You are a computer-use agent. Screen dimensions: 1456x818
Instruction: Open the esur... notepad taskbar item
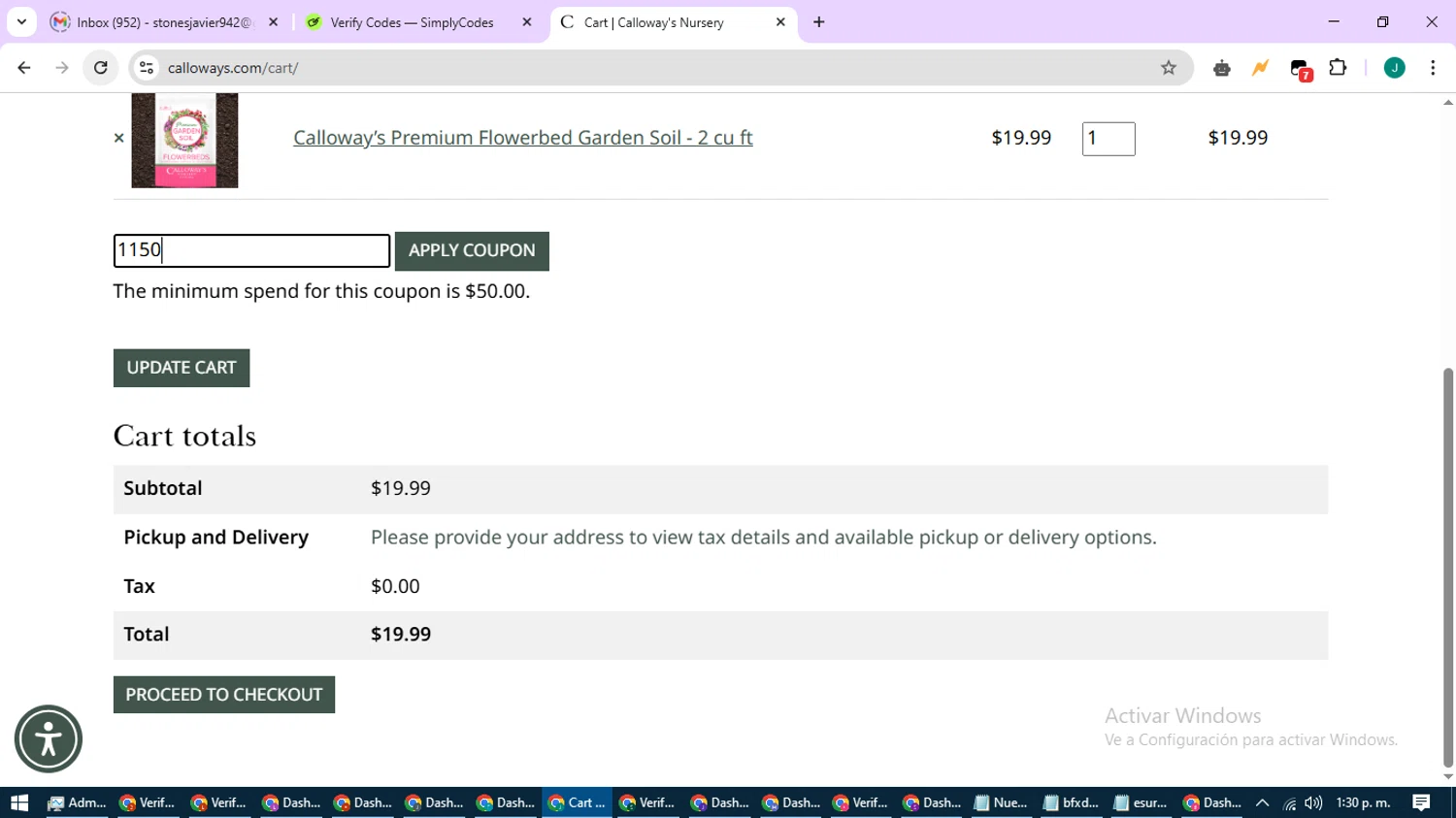(1142, 802)
